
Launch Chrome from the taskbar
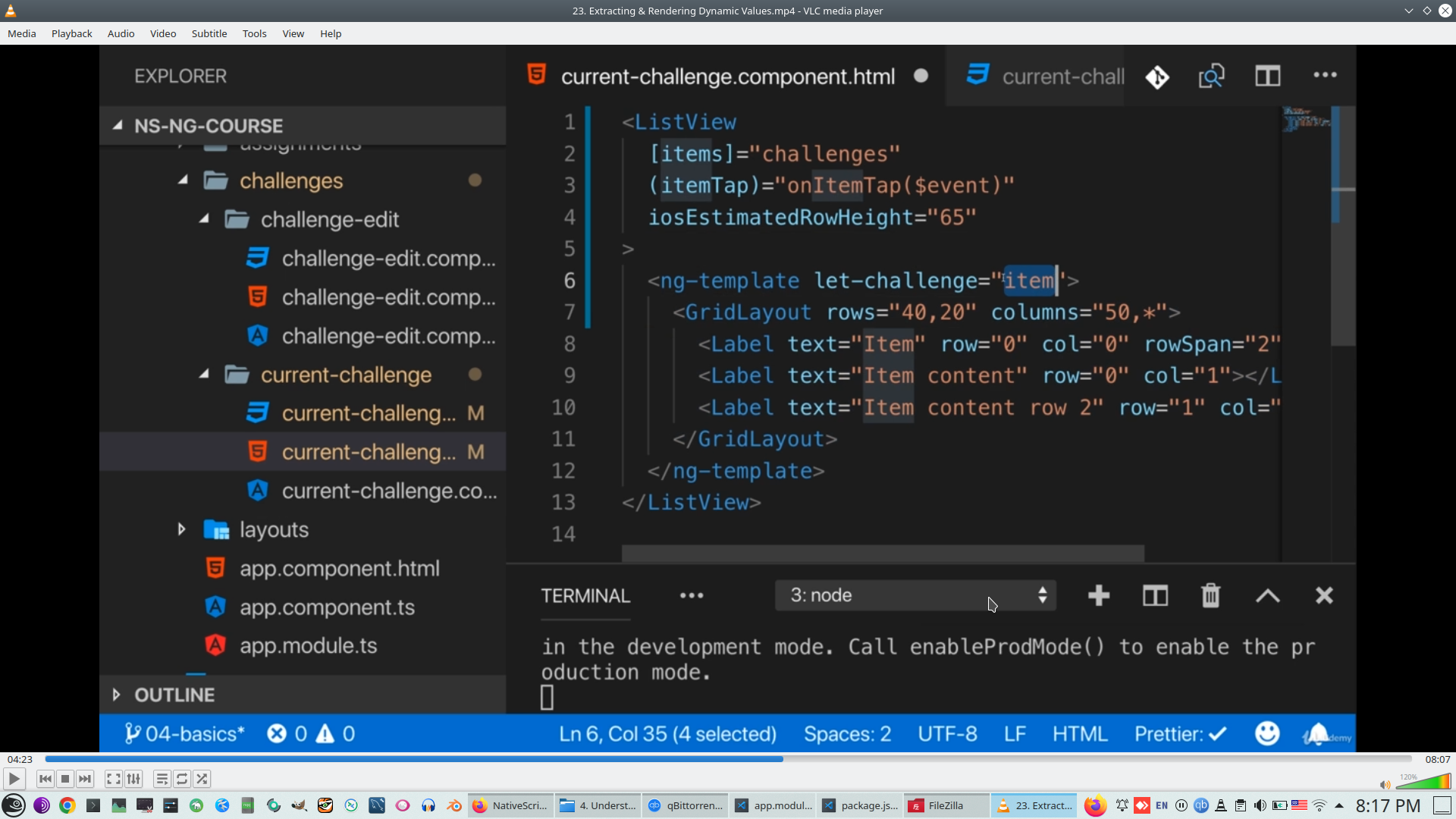click(x=67, y=805)
